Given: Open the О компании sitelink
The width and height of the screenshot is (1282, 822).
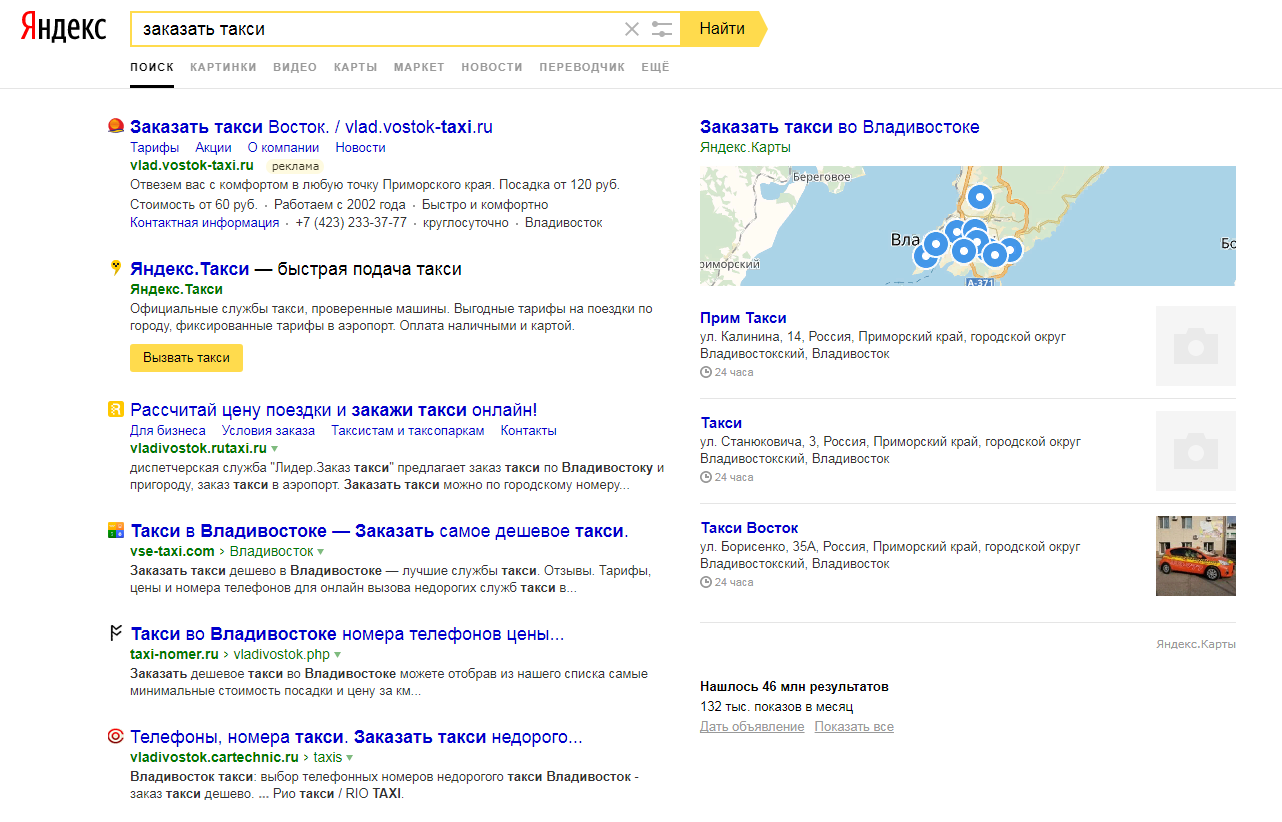Looking at the screenshot, I should [283, 148].
